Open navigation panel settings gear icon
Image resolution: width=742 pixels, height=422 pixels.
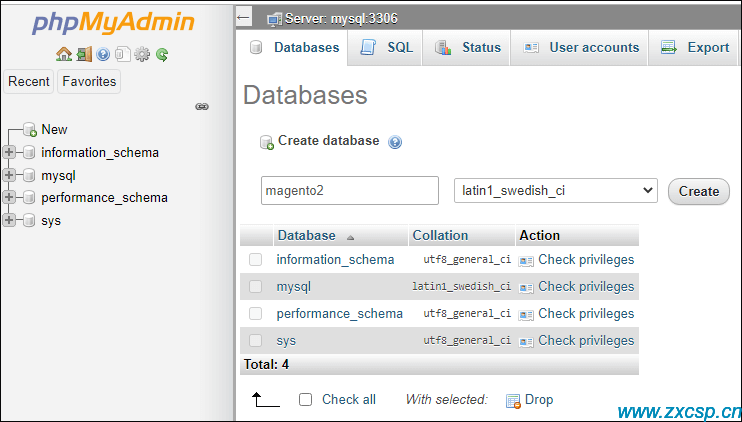pyautogui.click(x=142, y=54)
